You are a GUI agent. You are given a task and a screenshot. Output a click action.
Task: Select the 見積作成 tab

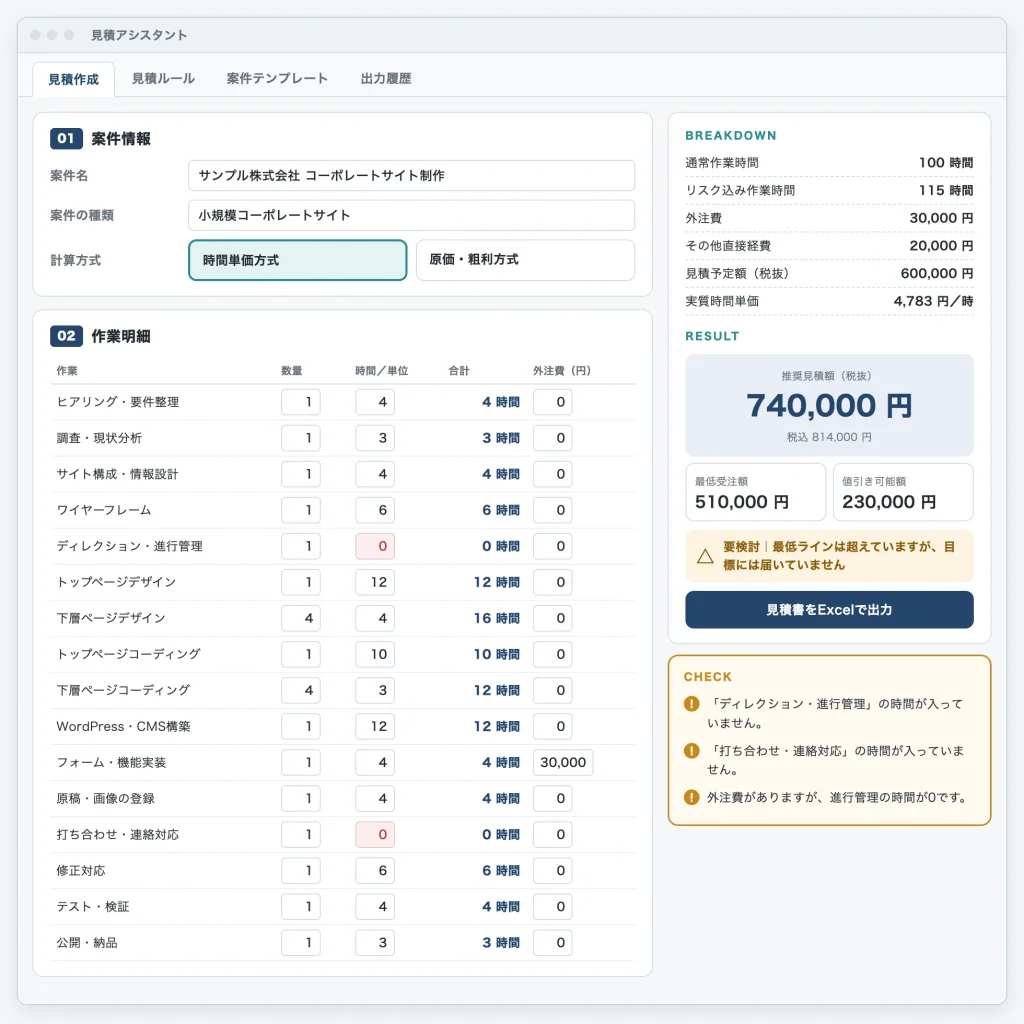(x=74, y=80)
